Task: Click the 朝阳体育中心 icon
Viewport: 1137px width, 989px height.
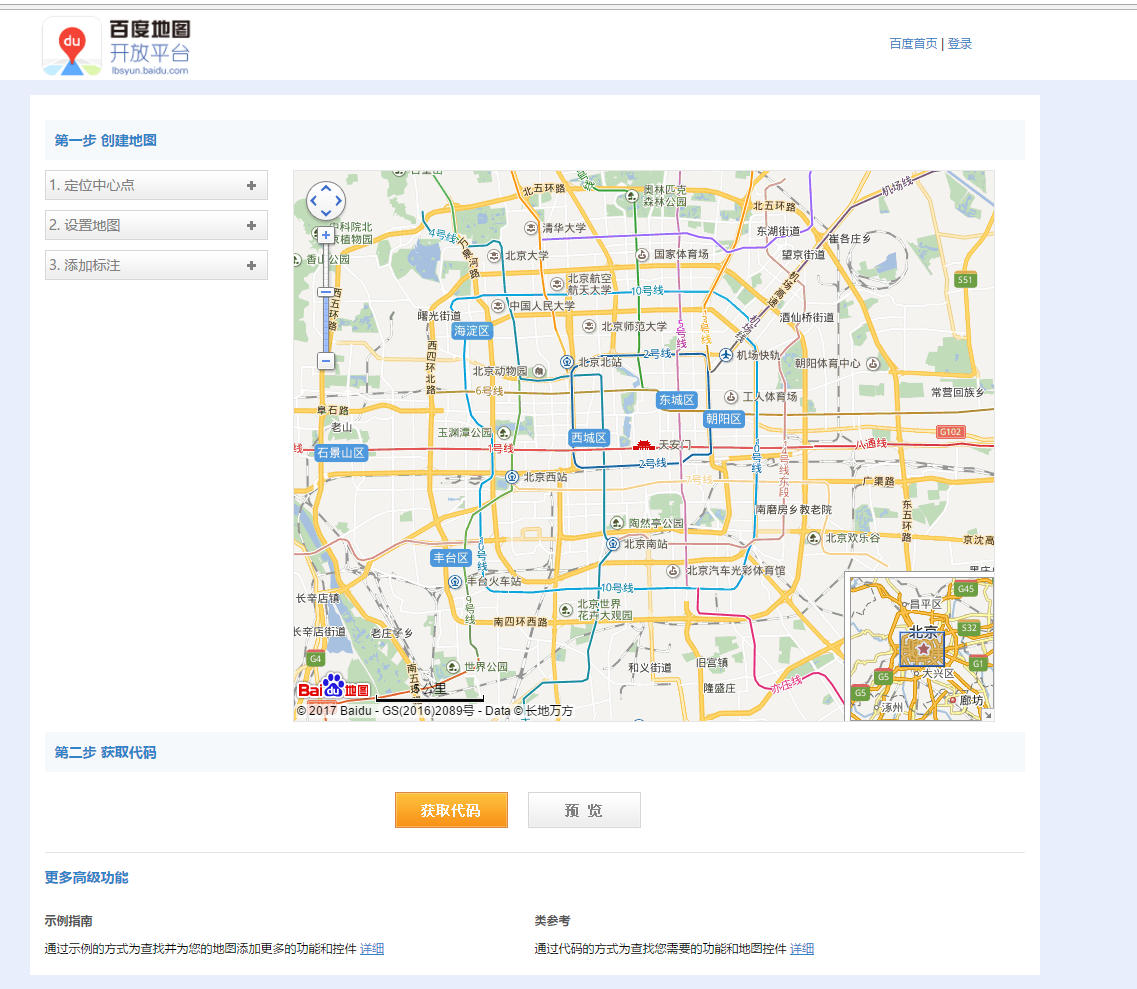Action: click(873, 363)
